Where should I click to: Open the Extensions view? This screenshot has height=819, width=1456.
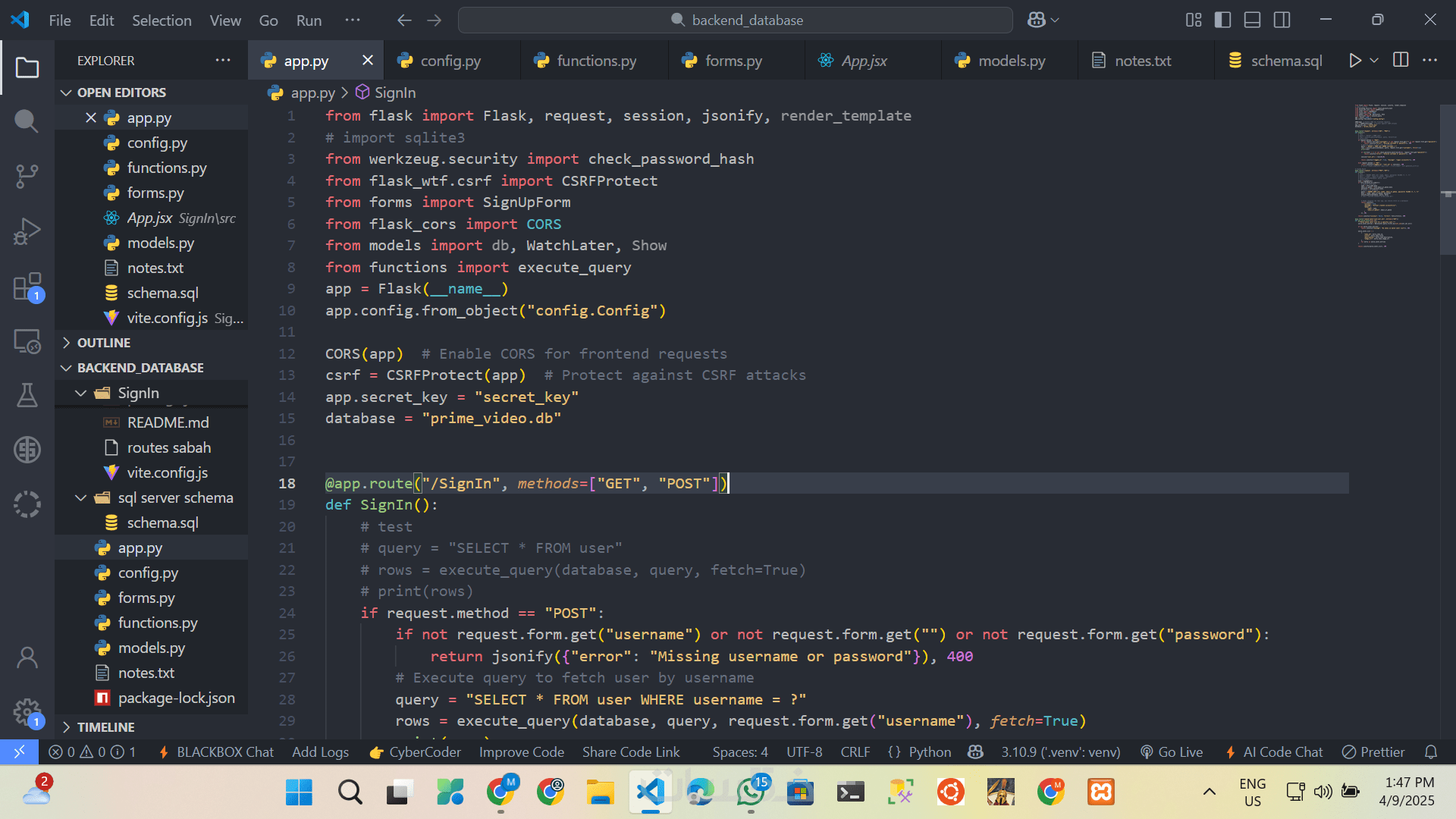27,287
